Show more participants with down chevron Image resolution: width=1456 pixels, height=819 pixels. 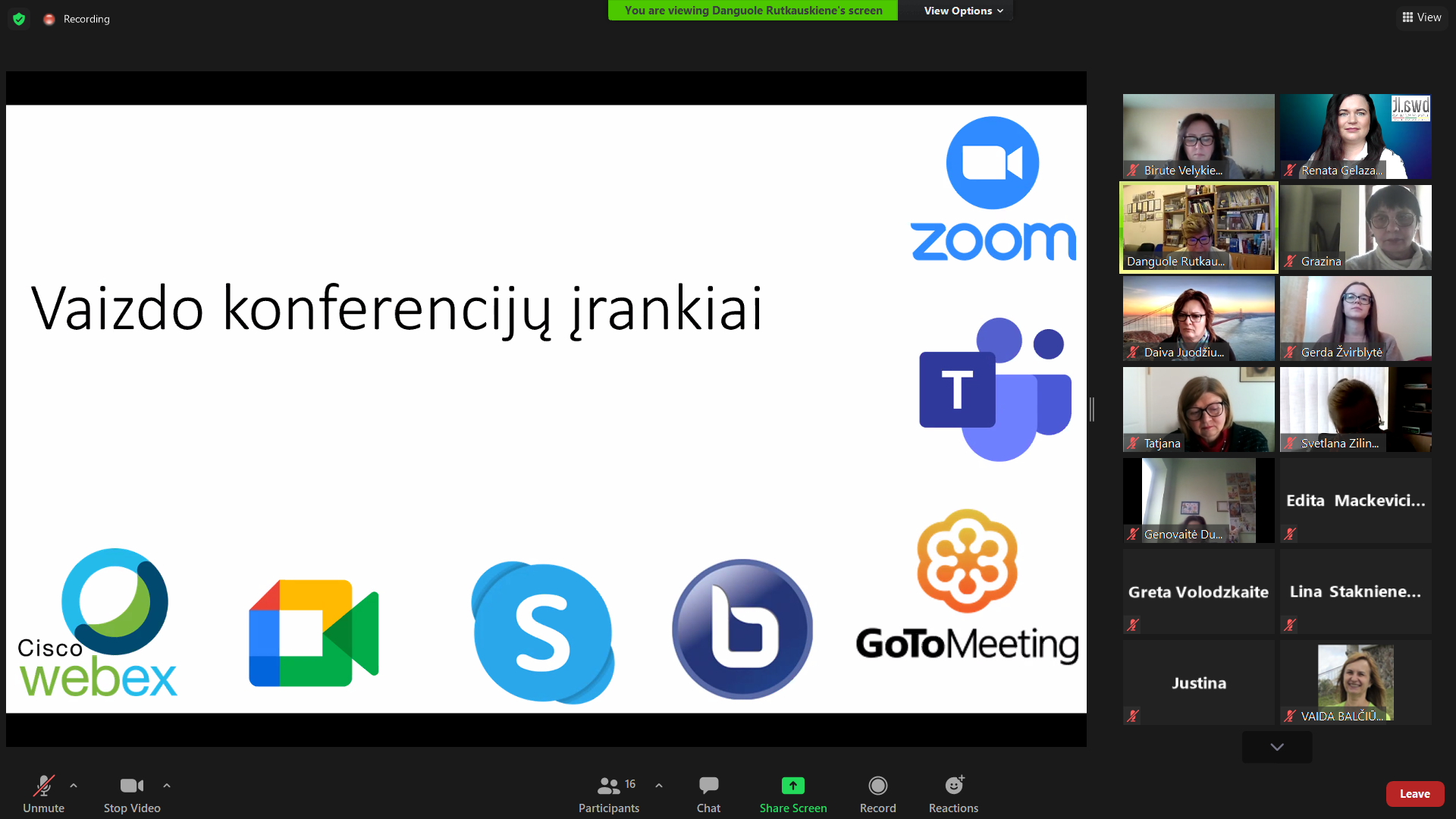point(1277,747)
